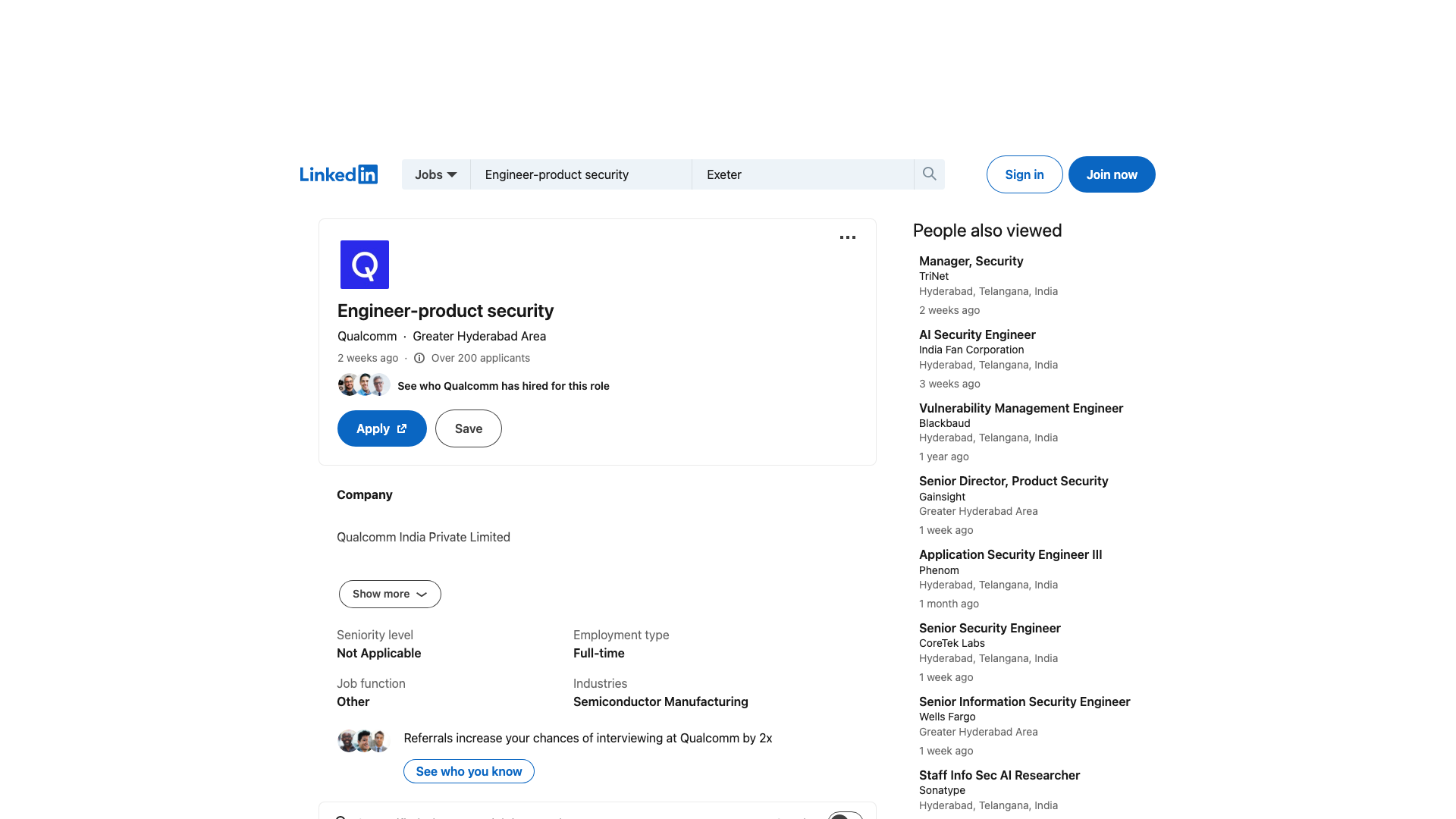Click the Exeter location field
The width and height of the screenshot is (1456, 819).
pos(803,174)
